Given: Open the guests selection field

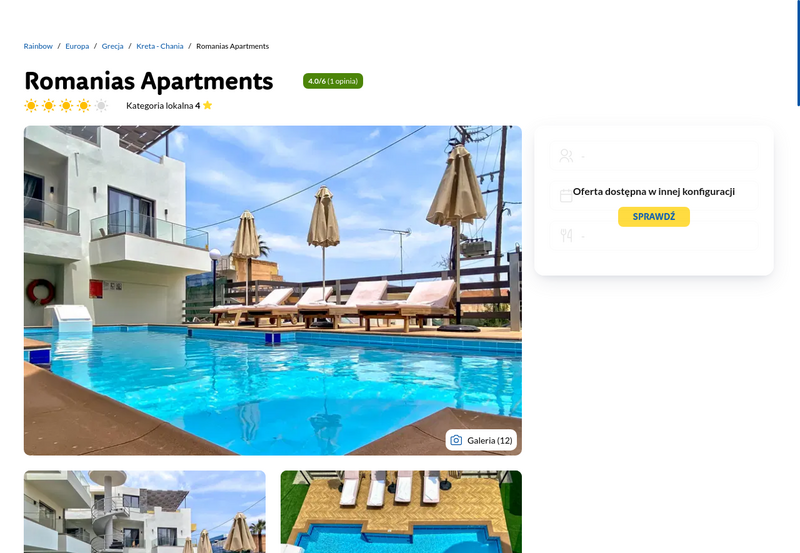Looking at the screenshot, I should pyautogui.click(x=654, y=156).
